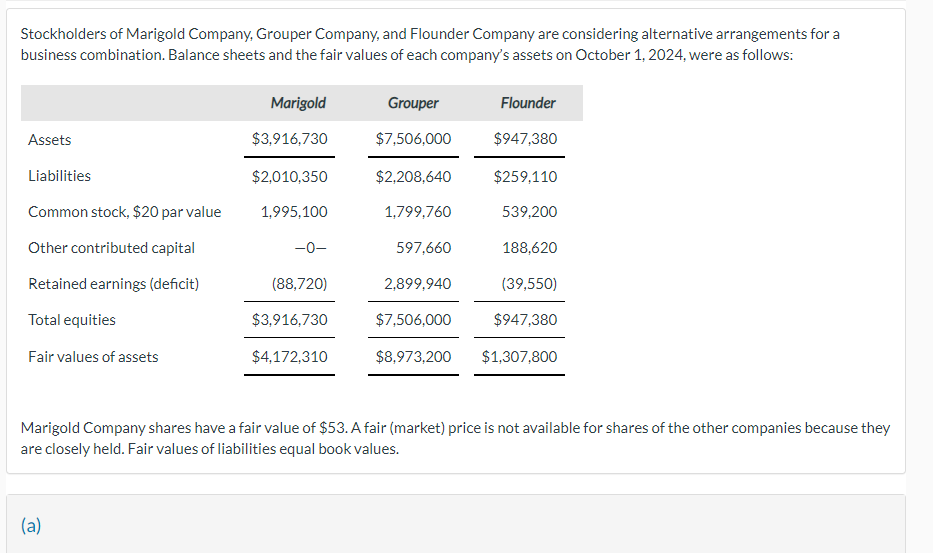Click Grouper retained earnings 2,899,940
The image size is (933, 553).
[417, 284]
